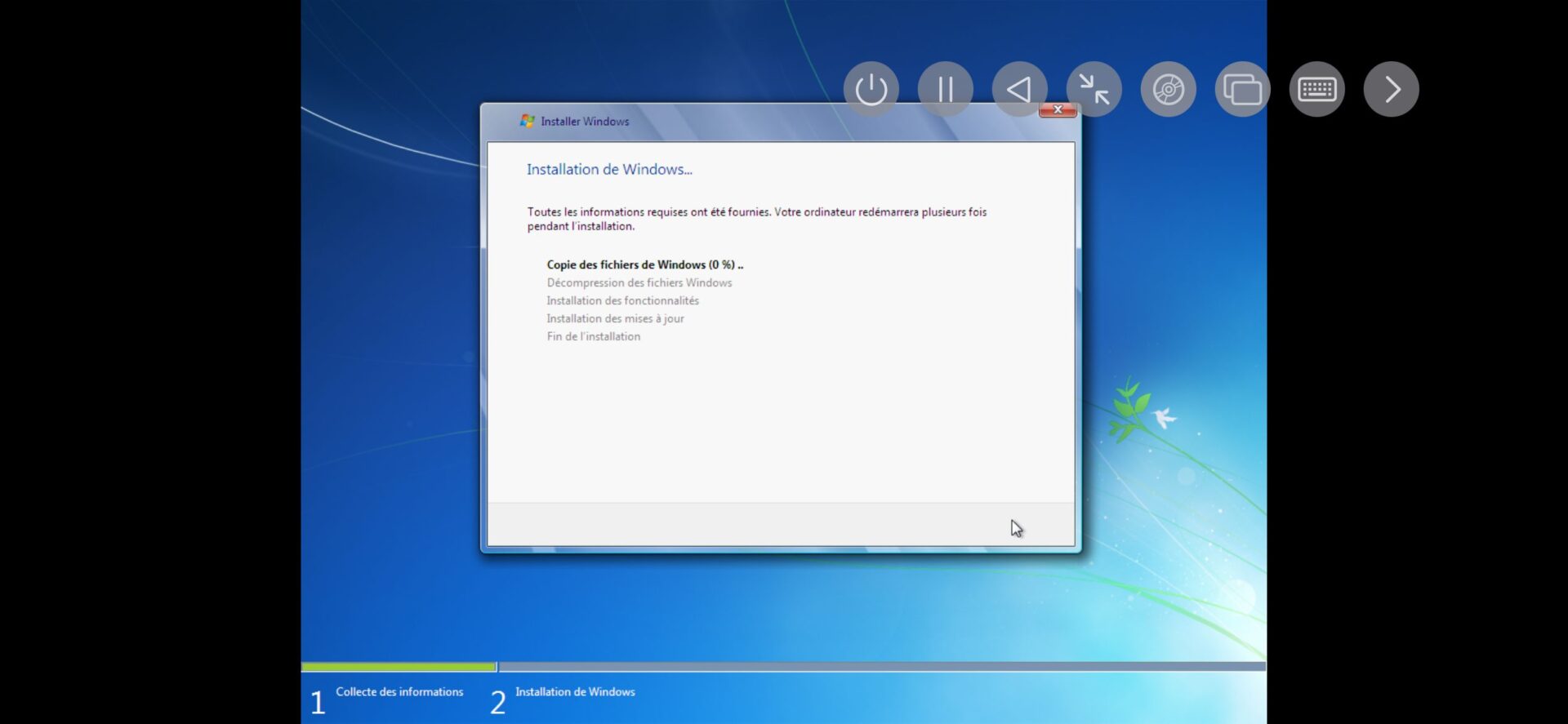Show the on-screen keyboard icon

tap(1316, 89)
